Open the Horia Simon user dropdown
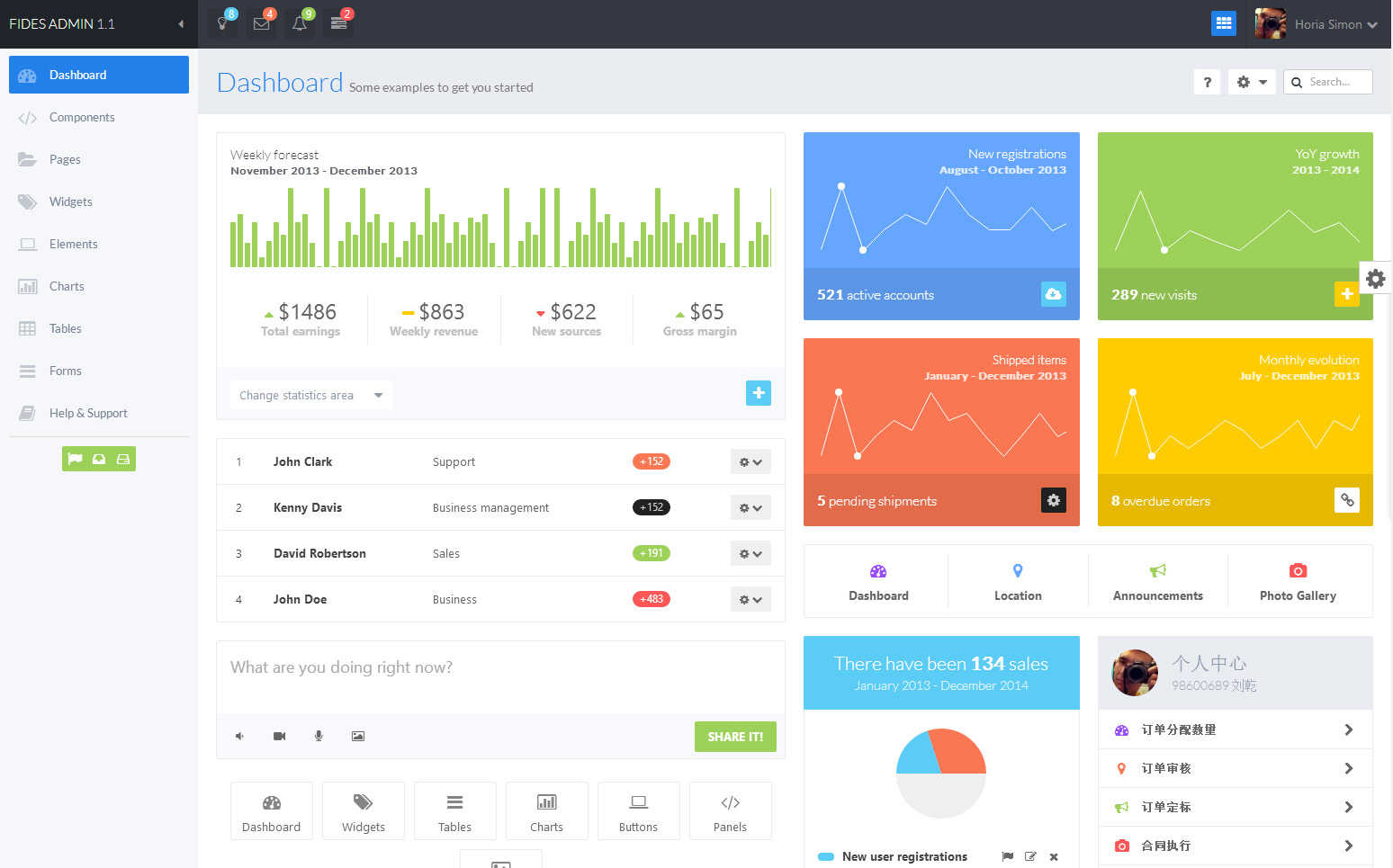 click(x=1317, y=24)
